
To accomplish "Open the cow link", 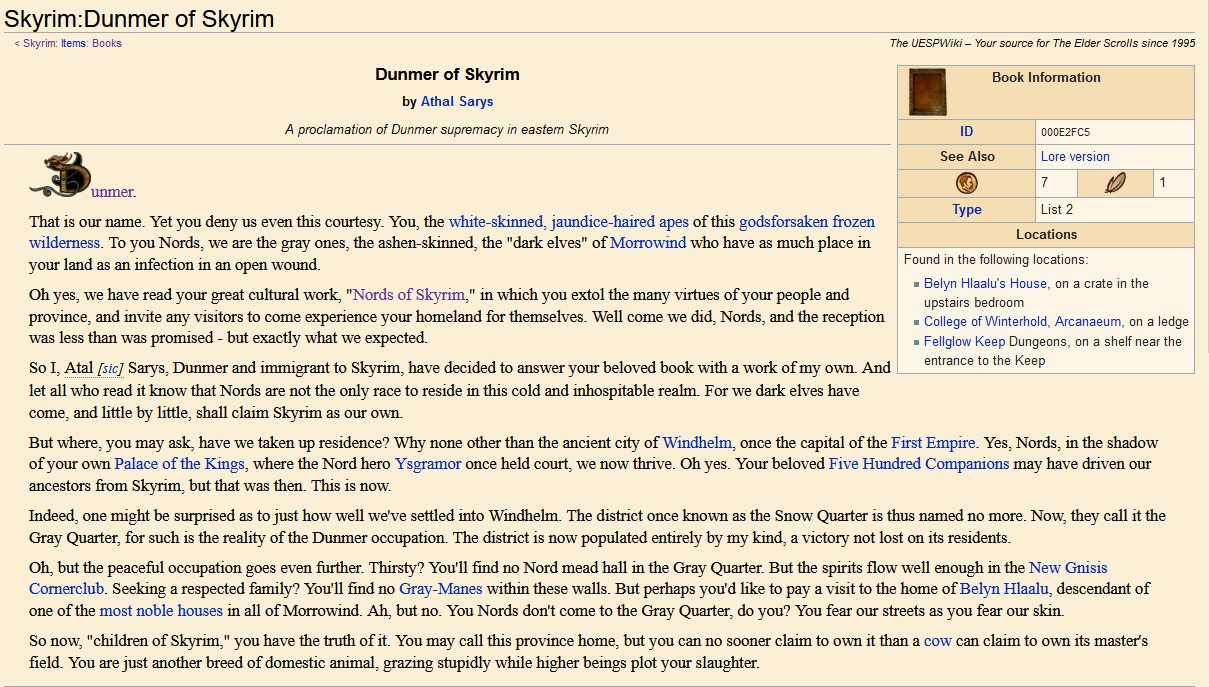I will coord(937,641).
